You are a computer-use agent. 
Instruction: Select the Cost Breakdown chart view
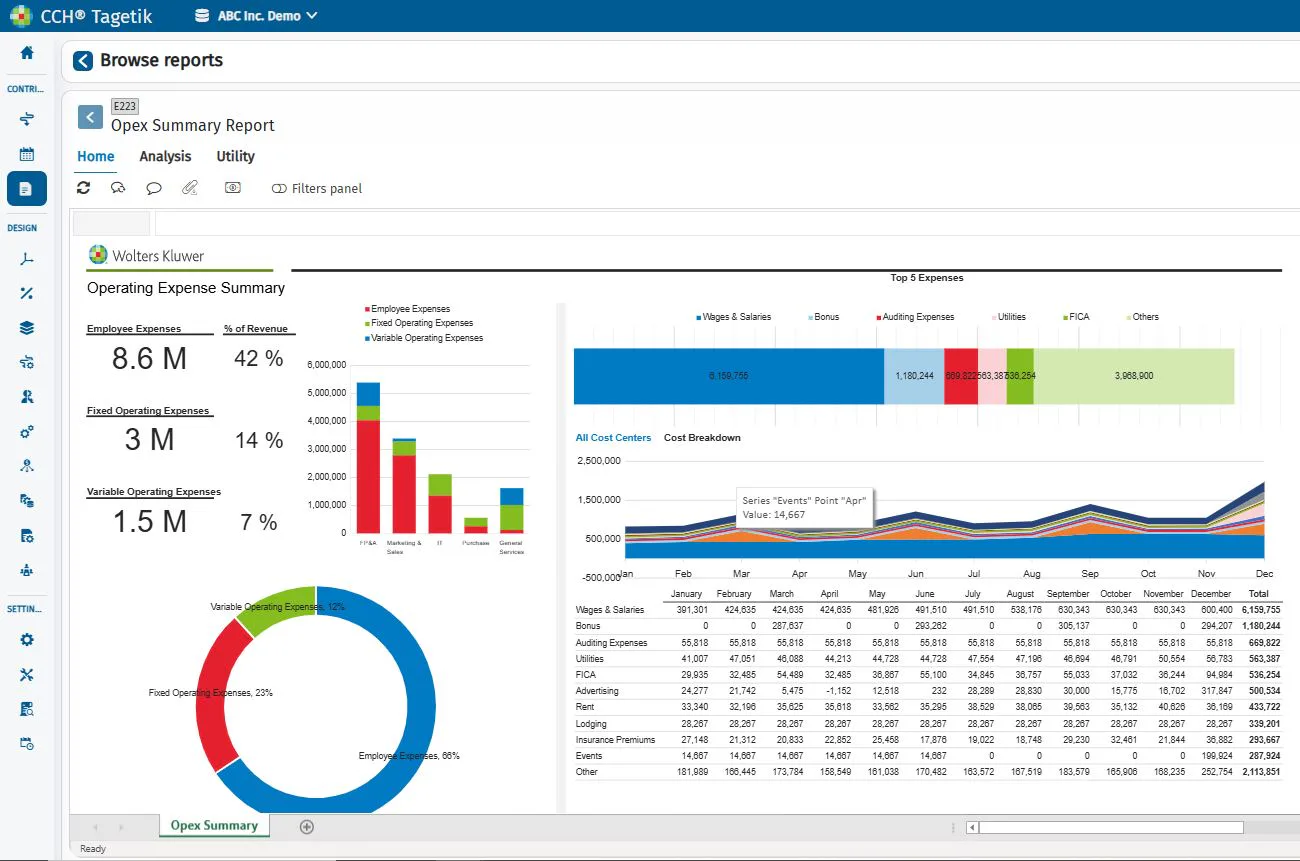click(x=702, y=438)
